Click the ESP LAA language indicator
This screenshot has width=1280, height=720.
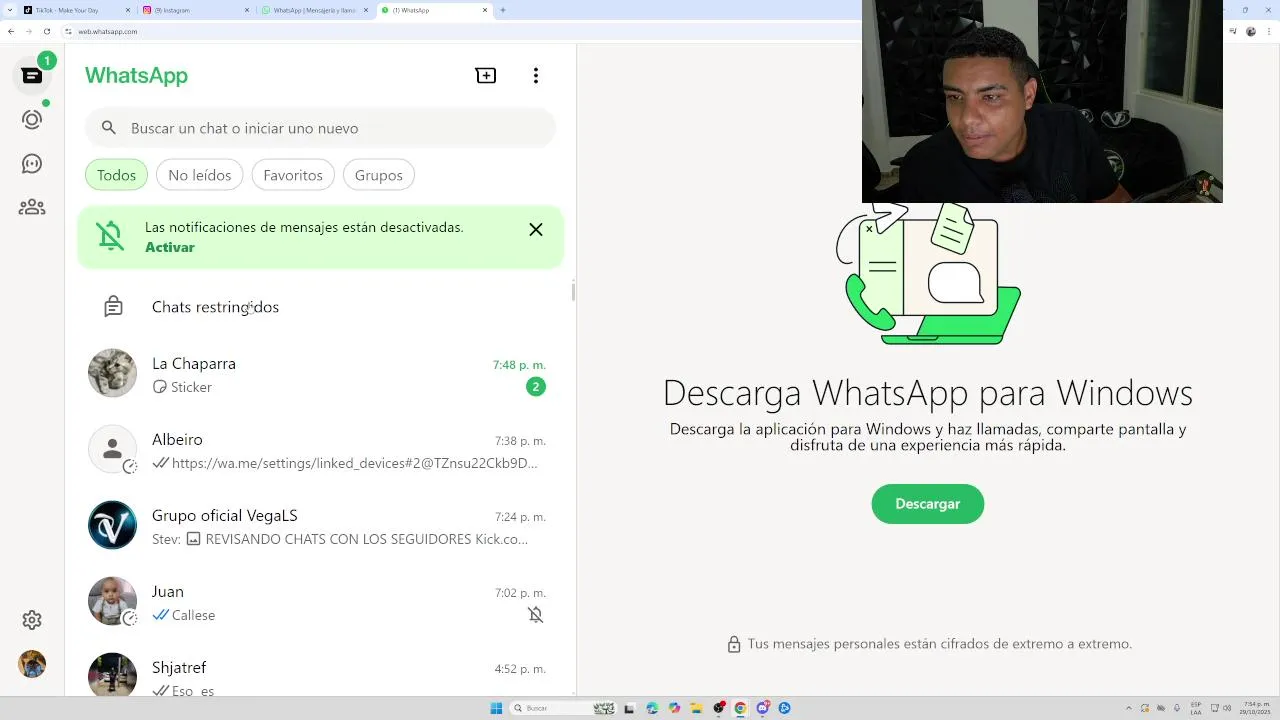click(1196, 708)
